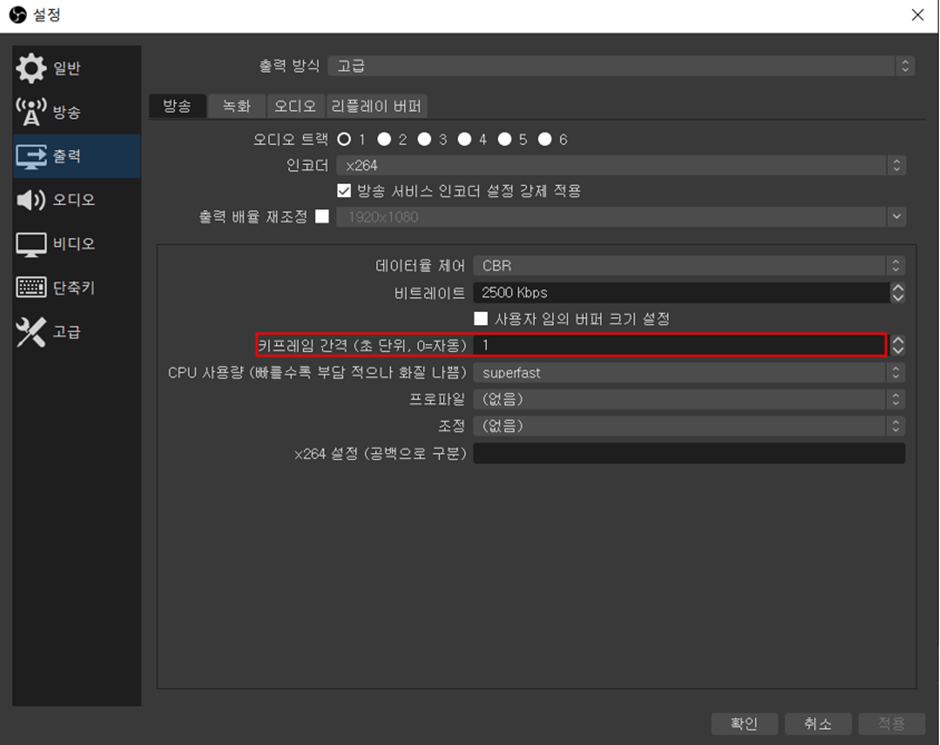The width and height of the screenshot is (940, 745).
Task: Select audio track 3 radio button
Action: (x=424, y=140)
